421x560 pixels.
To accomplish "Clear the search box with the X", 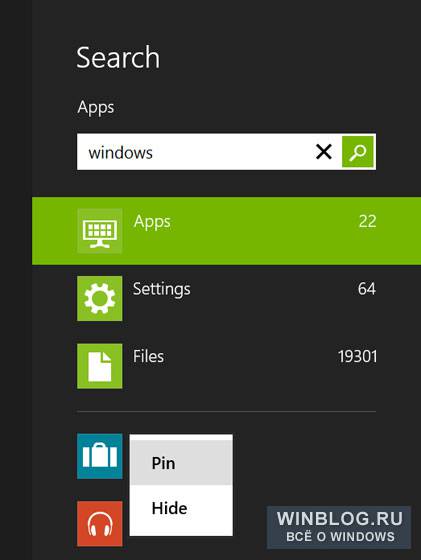I will 324,152.
